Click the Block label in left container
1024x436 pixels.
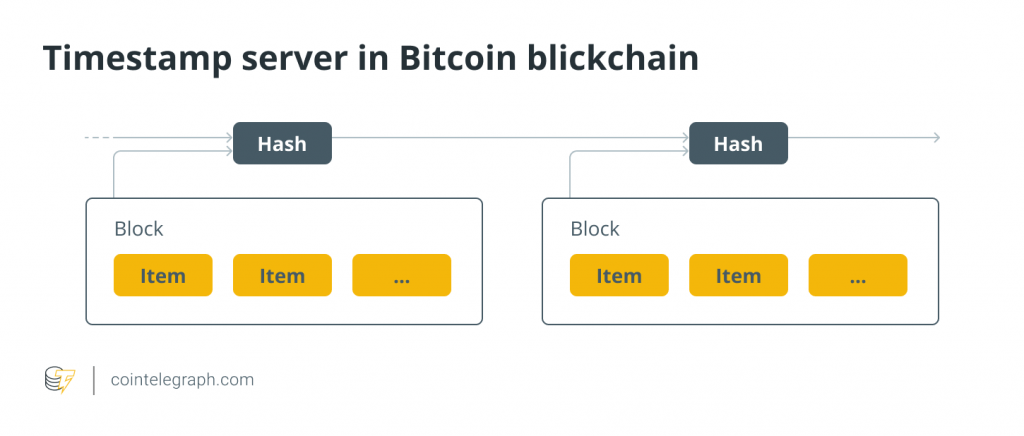pyautogui.click(x=139, y=229)
